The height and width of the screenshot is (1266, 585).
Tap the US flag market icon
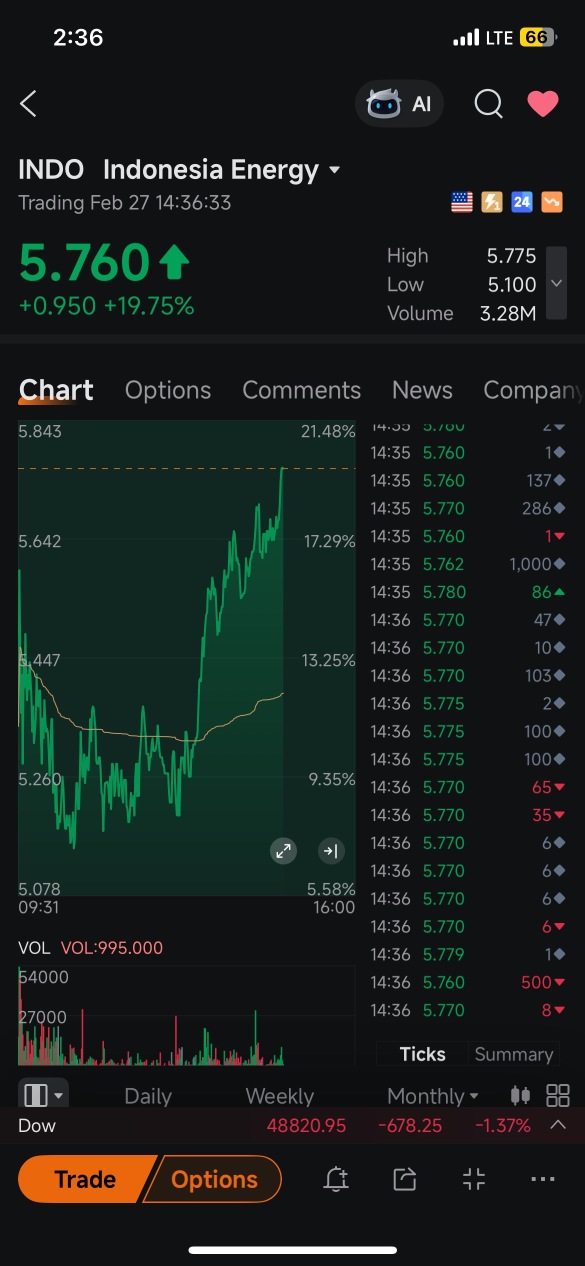click(x=461, y=202)
